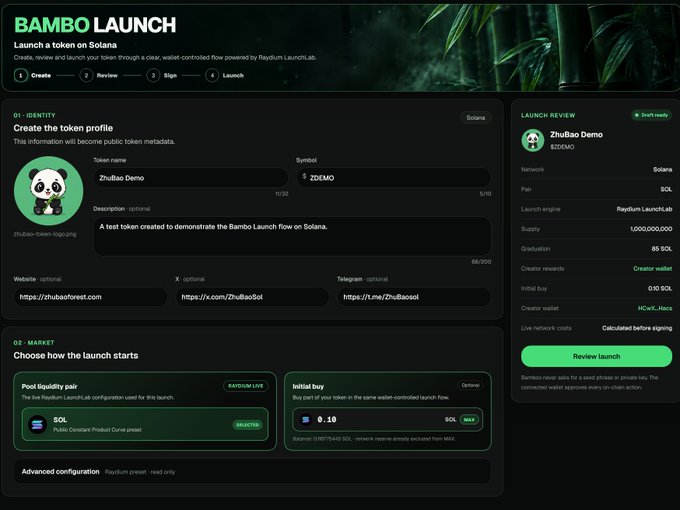680x510 pixels.
Task: Click the LAUNCH REVIEW panel heading
Action: pos(548,115)
